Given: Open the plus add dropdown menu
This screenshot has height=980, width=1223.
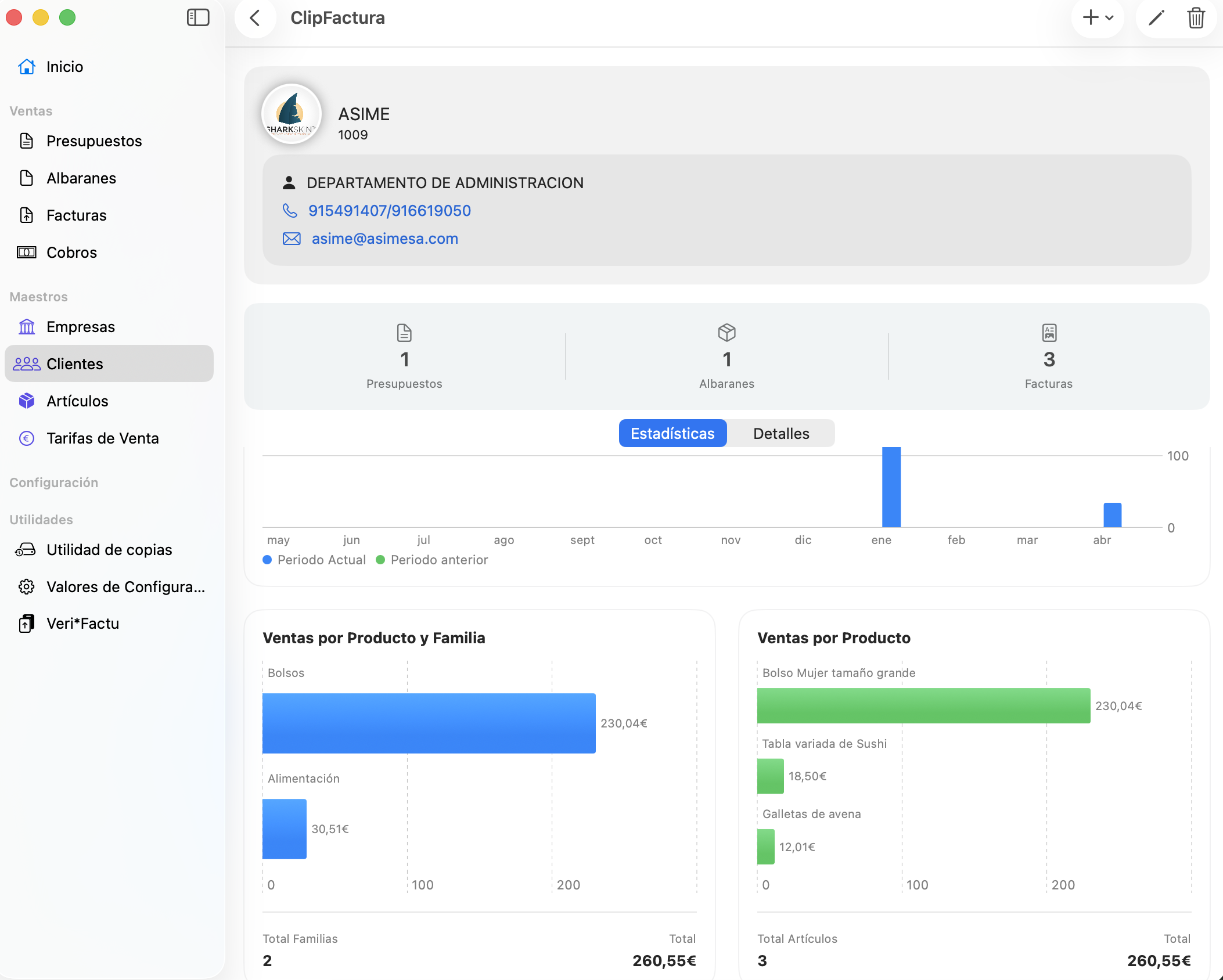Looking at the screenshot, I should tap(1098, 18).
